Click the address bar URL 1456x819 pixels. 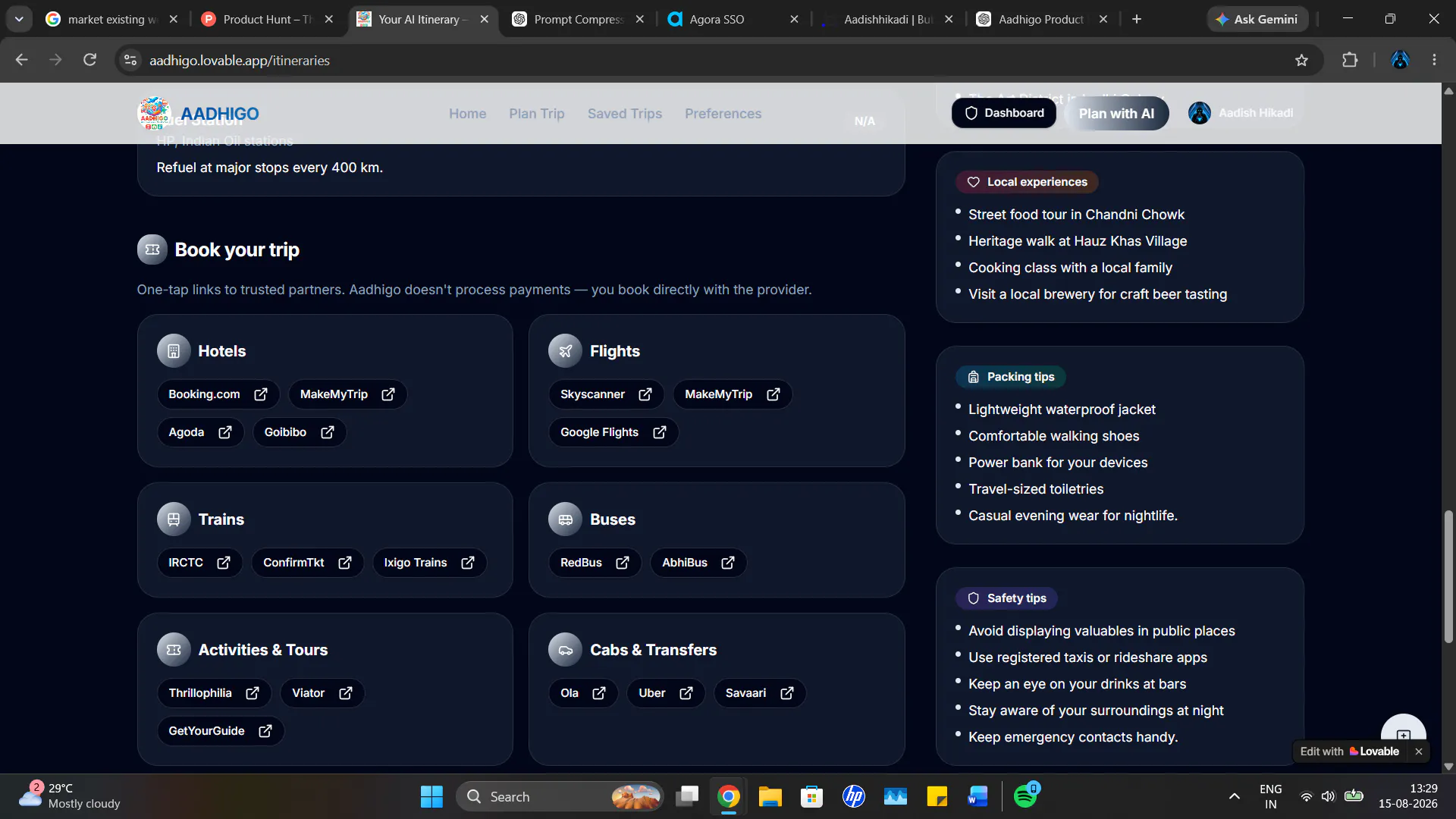coord(240,61)
